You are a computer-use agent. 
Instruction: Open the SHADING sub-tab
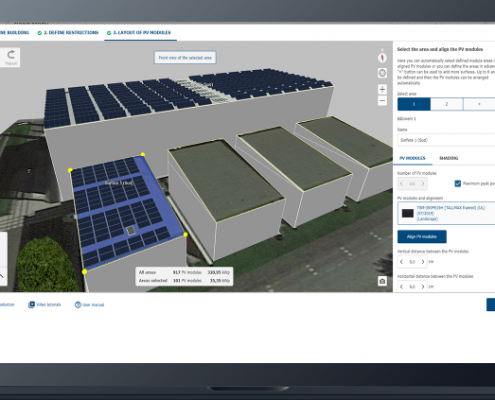click(448, 158)
